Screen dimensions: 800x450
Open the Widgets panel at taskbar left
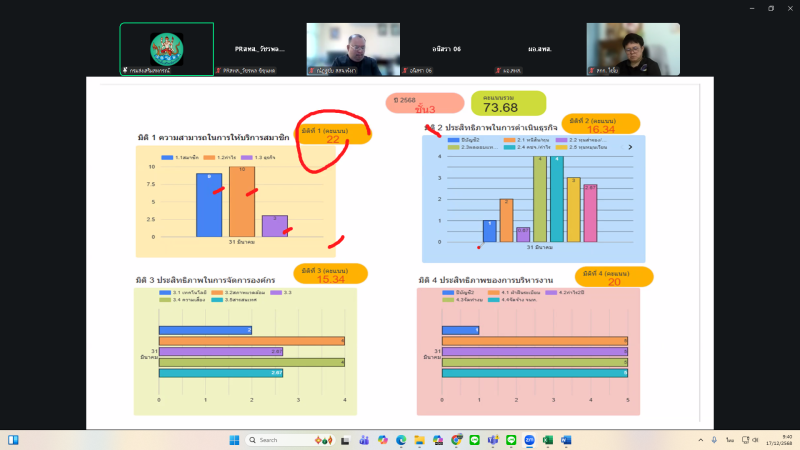(x=13, y=440)
